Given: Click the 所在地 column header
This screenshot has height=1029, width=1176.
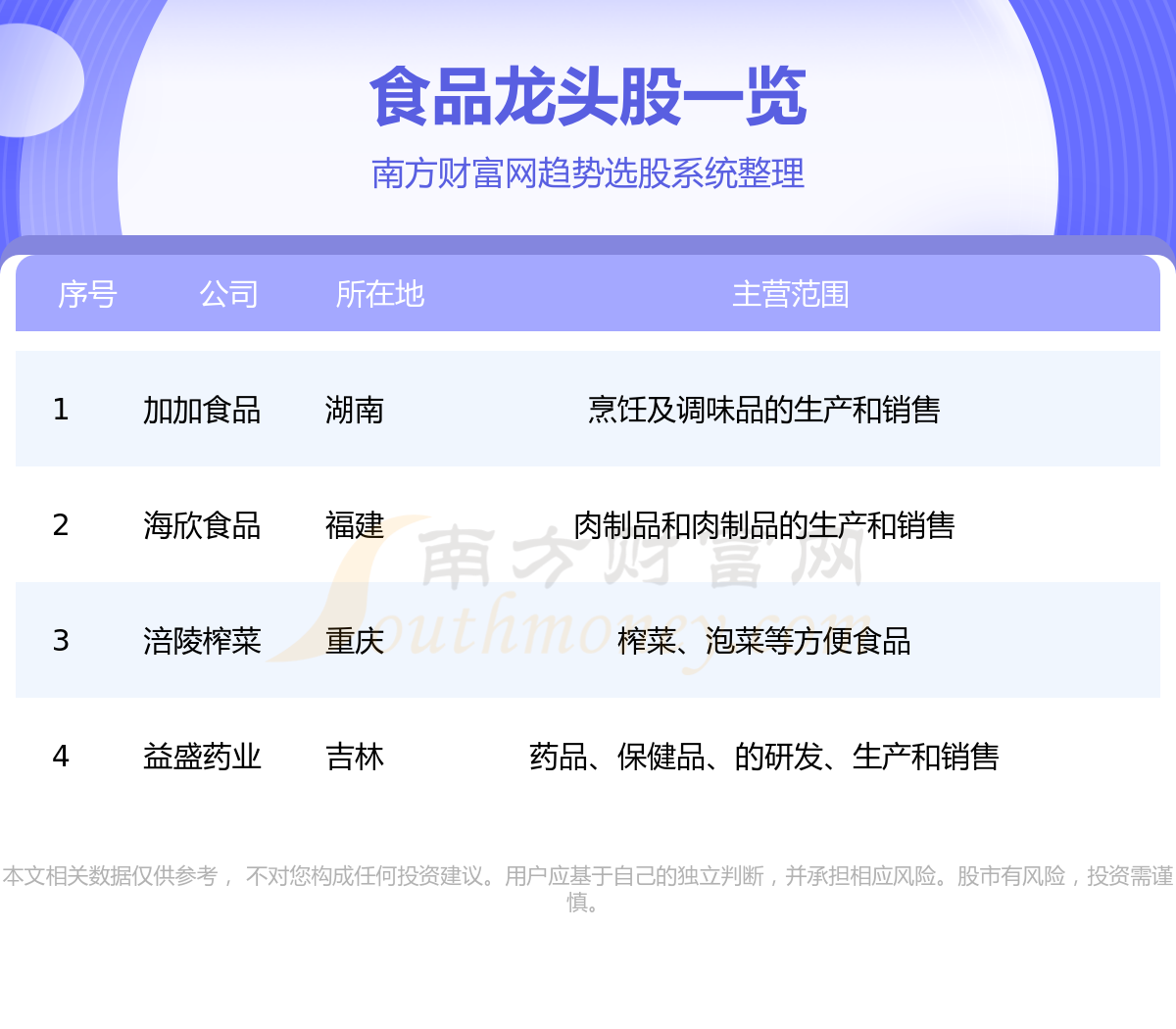Looking at the screenshot, I should 379,294.
